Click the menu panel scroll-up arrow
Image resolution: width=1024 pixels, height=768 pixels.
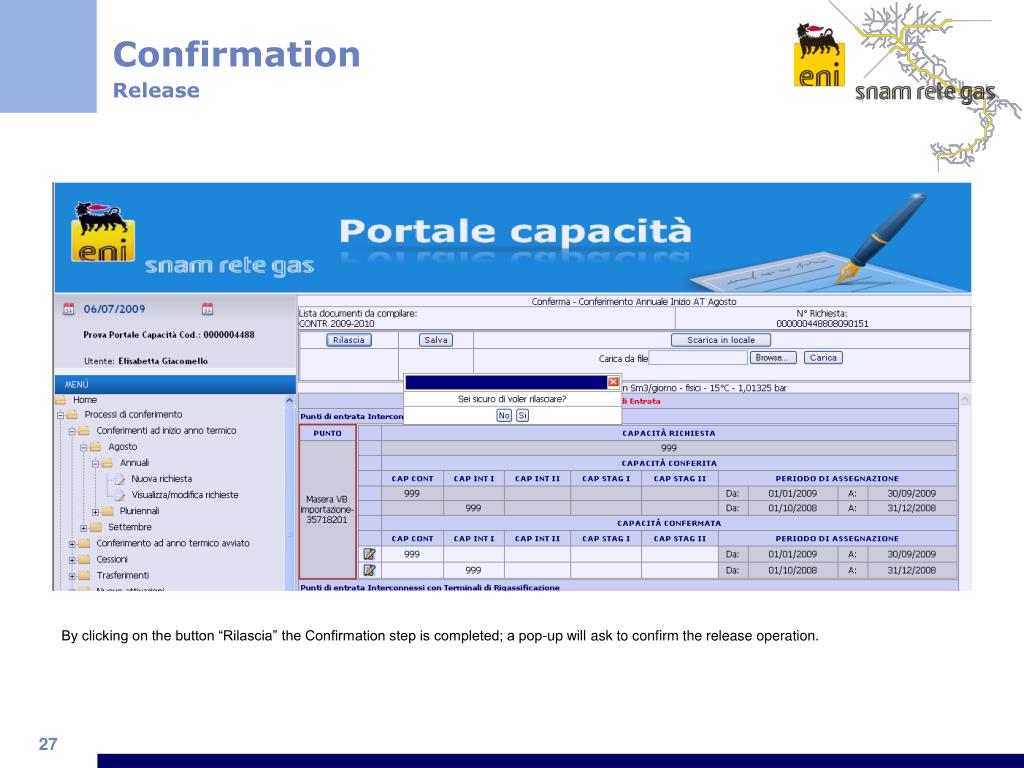pyautogui.click(x=290, y=400)
